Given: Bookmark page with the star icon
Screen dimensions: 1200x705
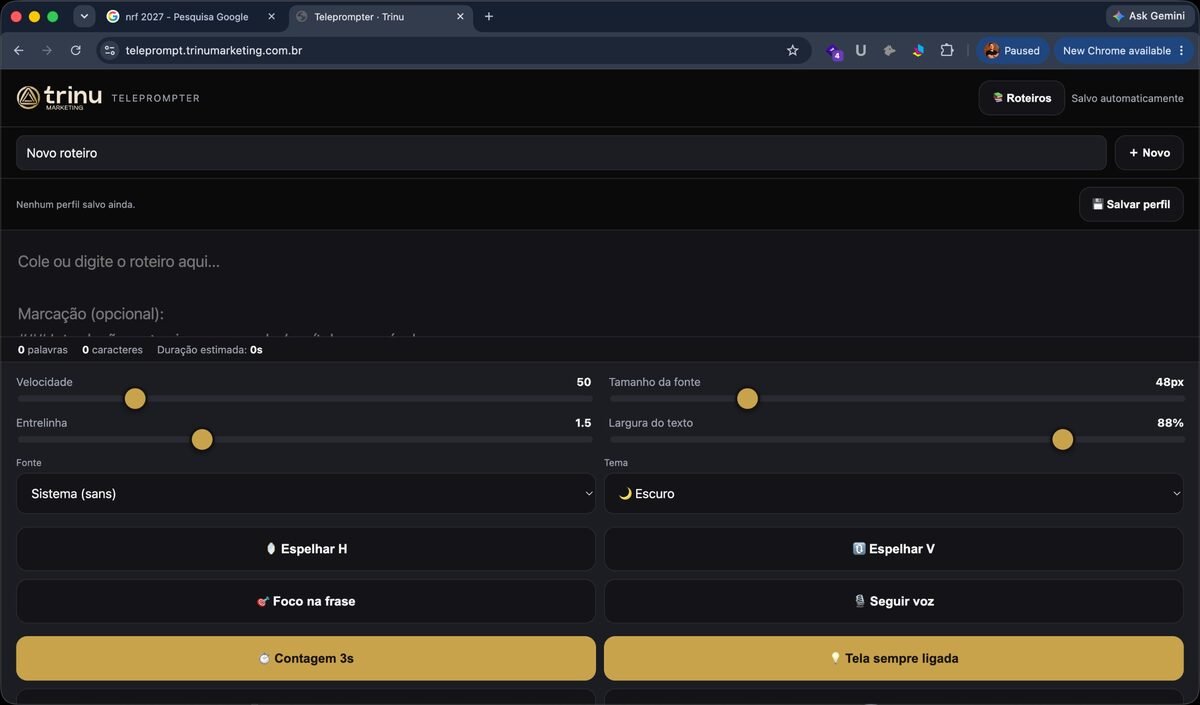Looking at the screenshot, I should pyautogui.click(x=793, y=50).
